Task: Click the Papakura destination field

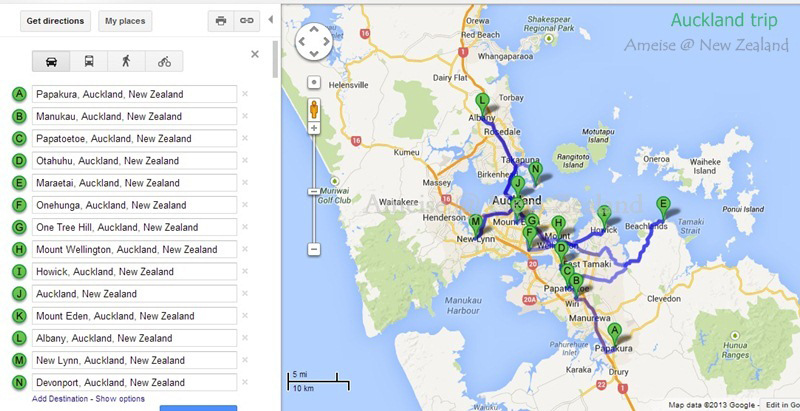Action: coord(134,94)
